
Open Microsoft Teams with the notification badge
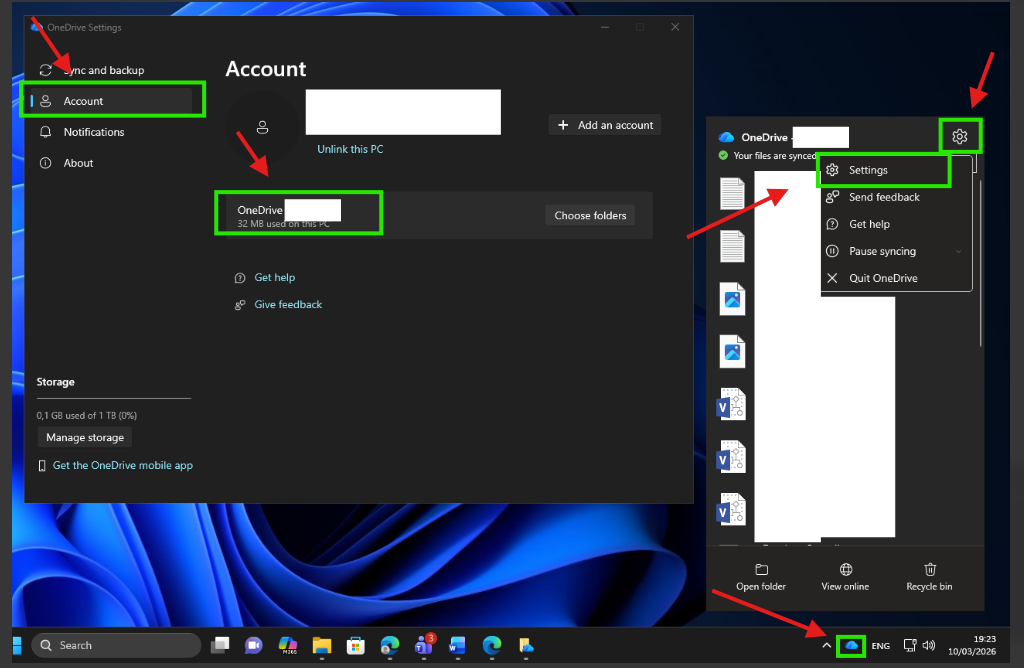pos(424,644)
